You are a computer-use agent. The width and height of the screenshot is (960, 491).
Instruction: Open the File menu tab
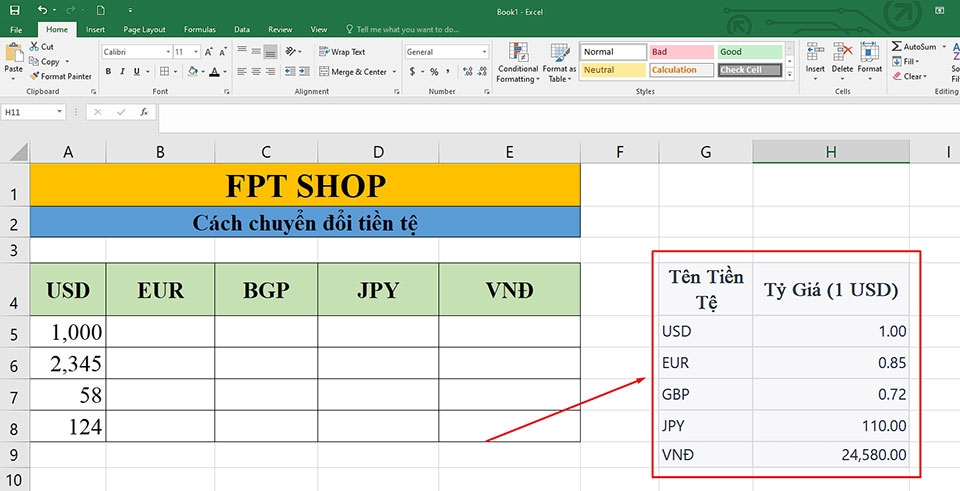16,29
